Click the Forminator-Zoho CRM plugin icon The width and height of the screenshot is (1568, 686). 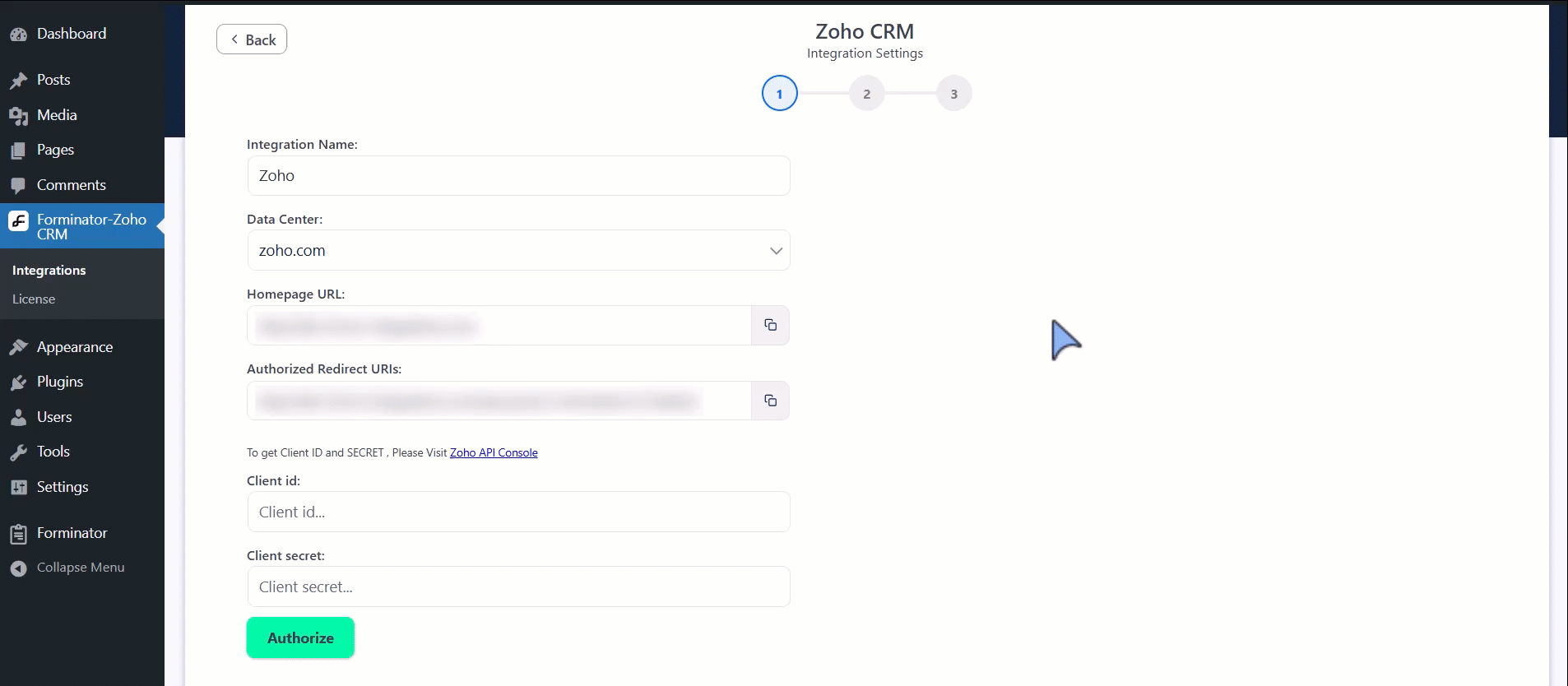pos(18,220)
